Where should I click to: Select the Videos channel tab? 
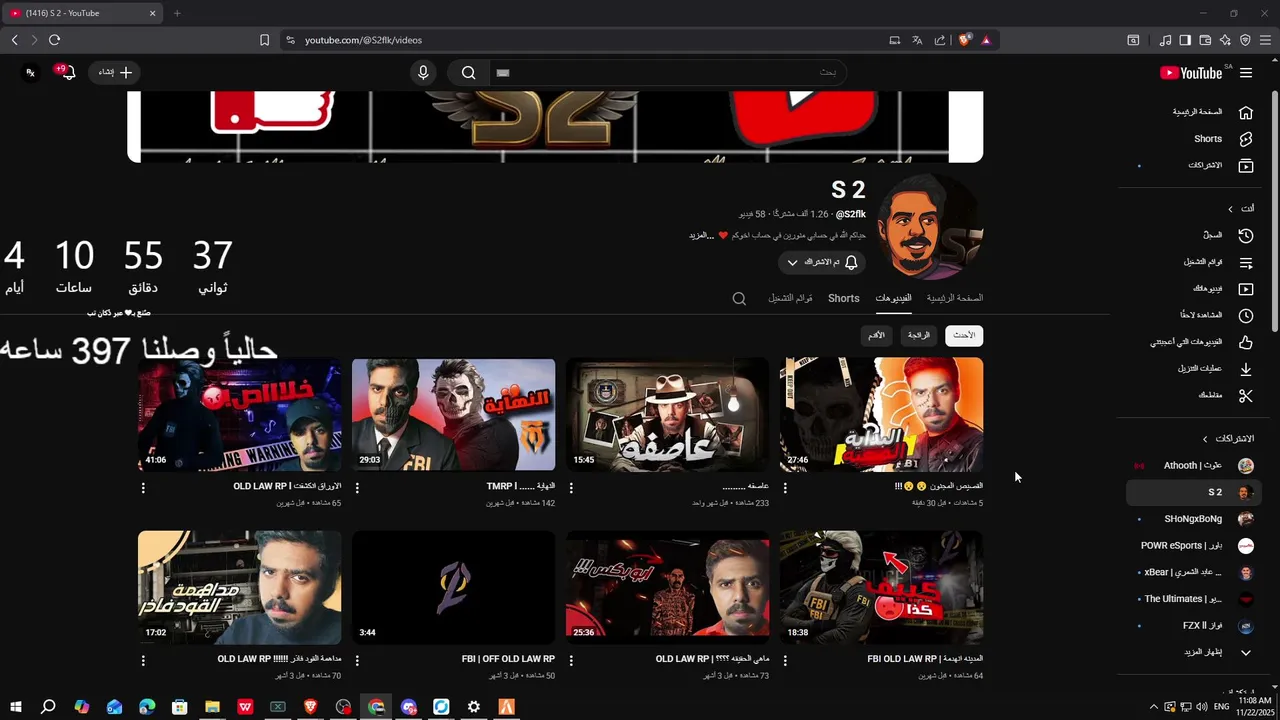point(893,298)
